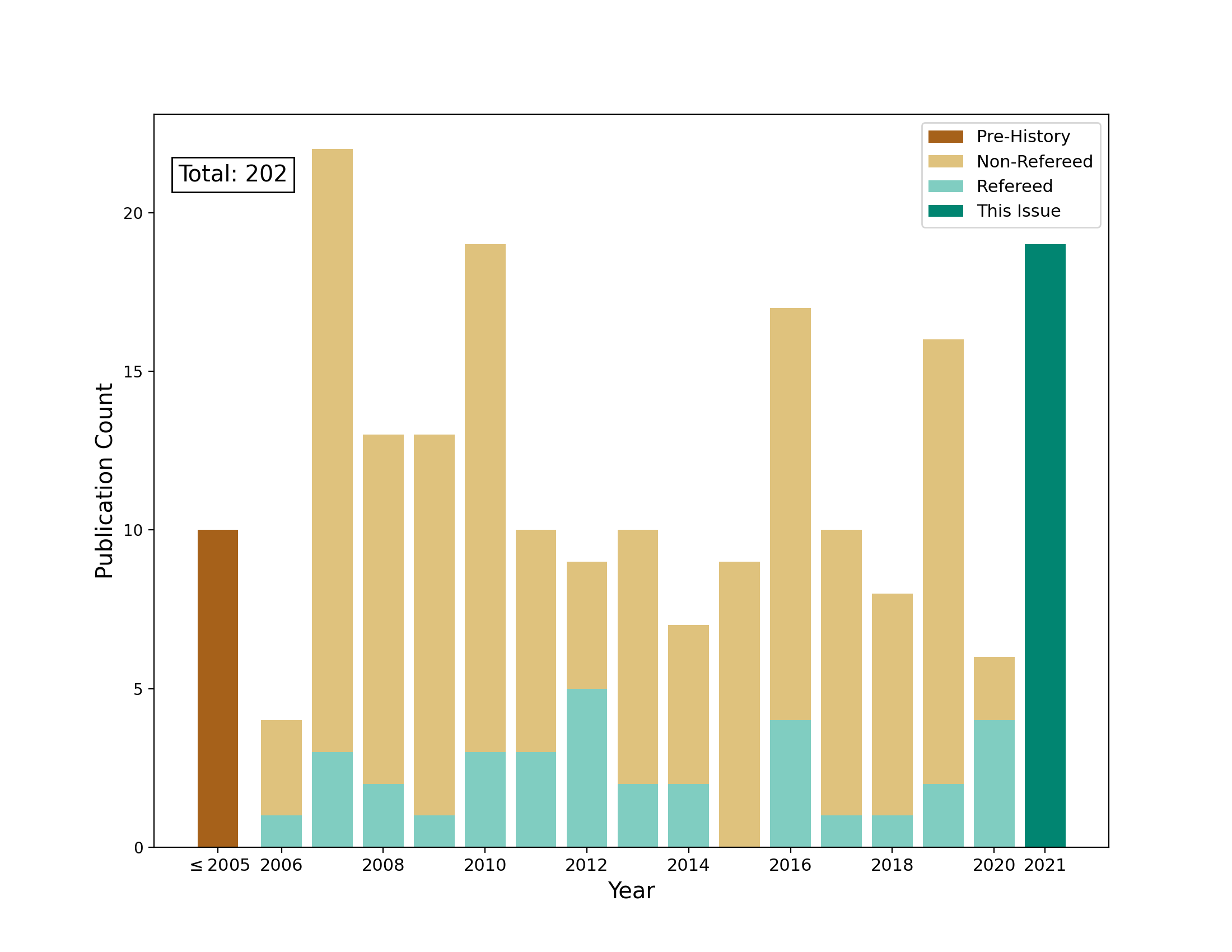Click the '2010' x-axis tick label
1232x952 pixels.
pyautogui.click(x=484, y=865)
